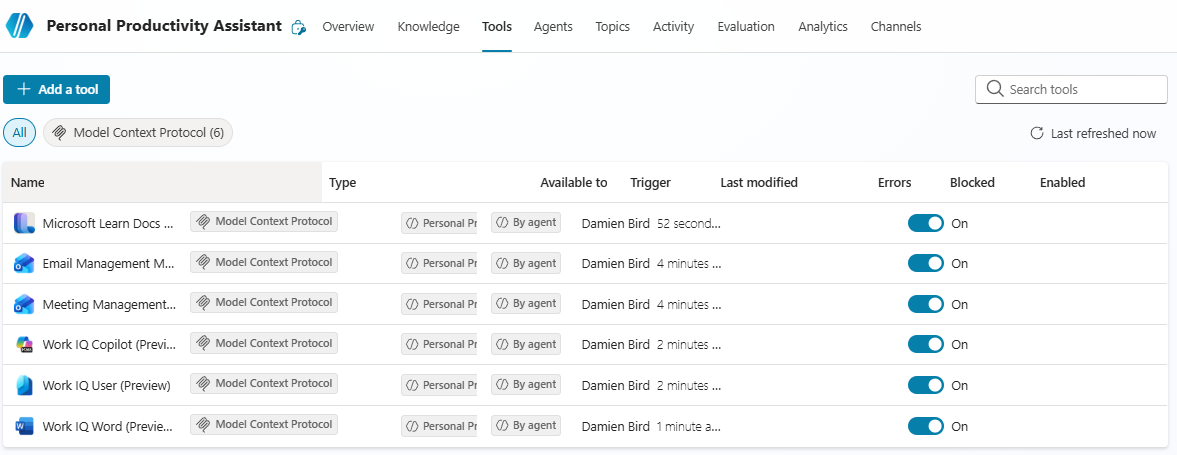
Task: Open the Channels tab
Action: tap(896, 26)
